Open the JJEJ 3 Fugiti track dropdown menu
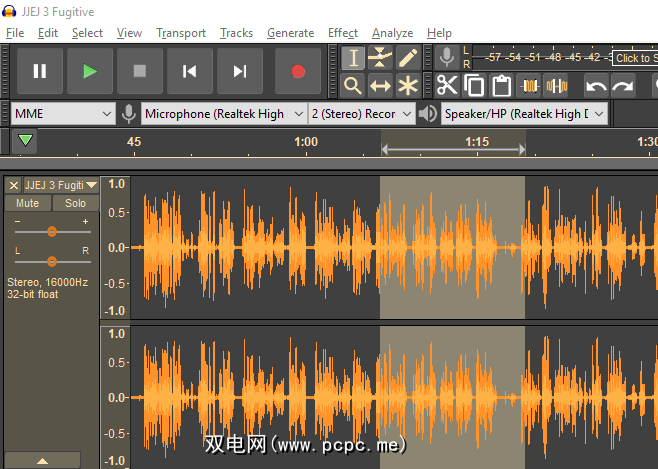The width and height of the screenshot is (658, 469). (61, 185)
